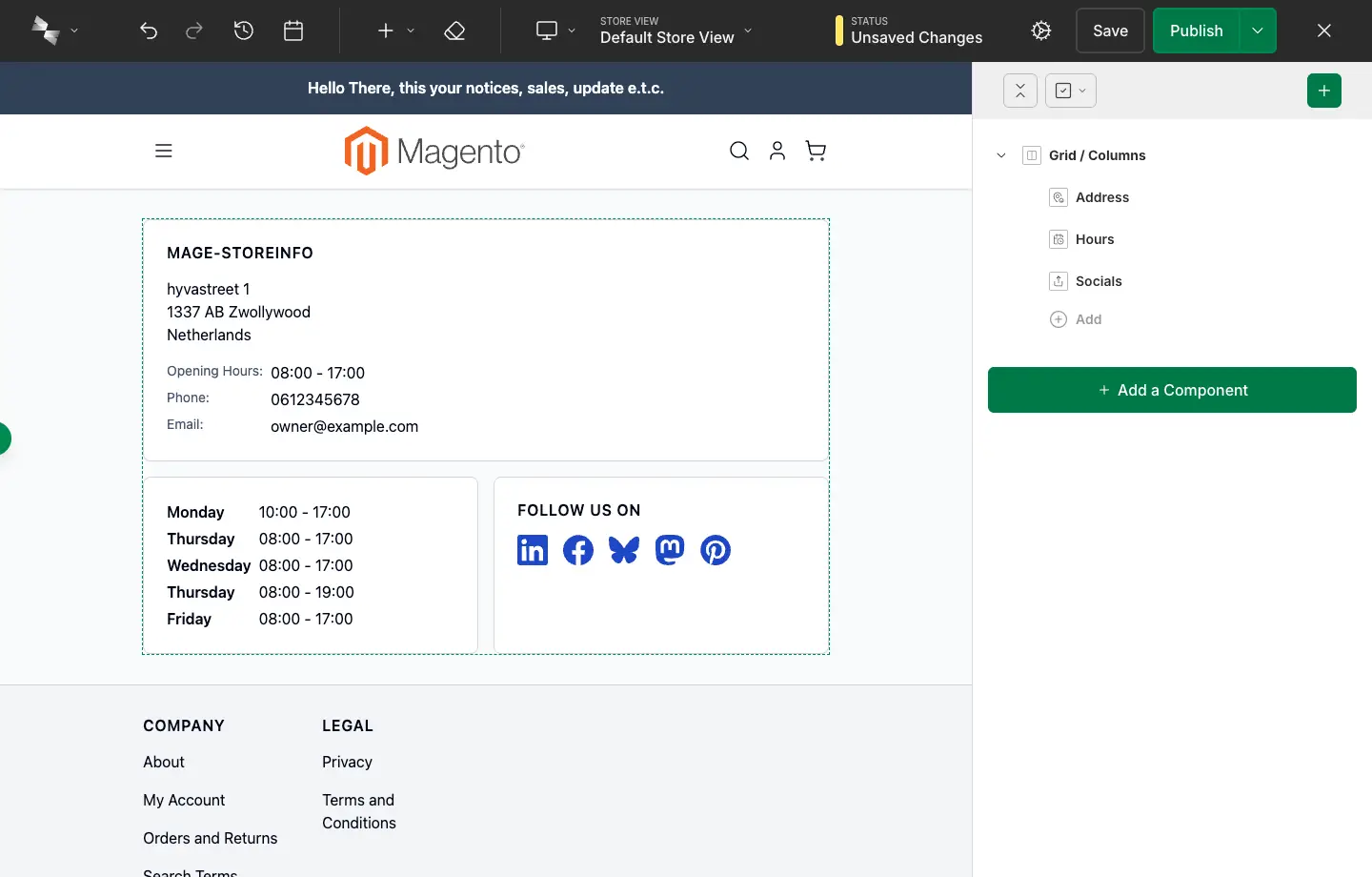
Task: Click the Add a Component button
Action: coord(1172,390)
